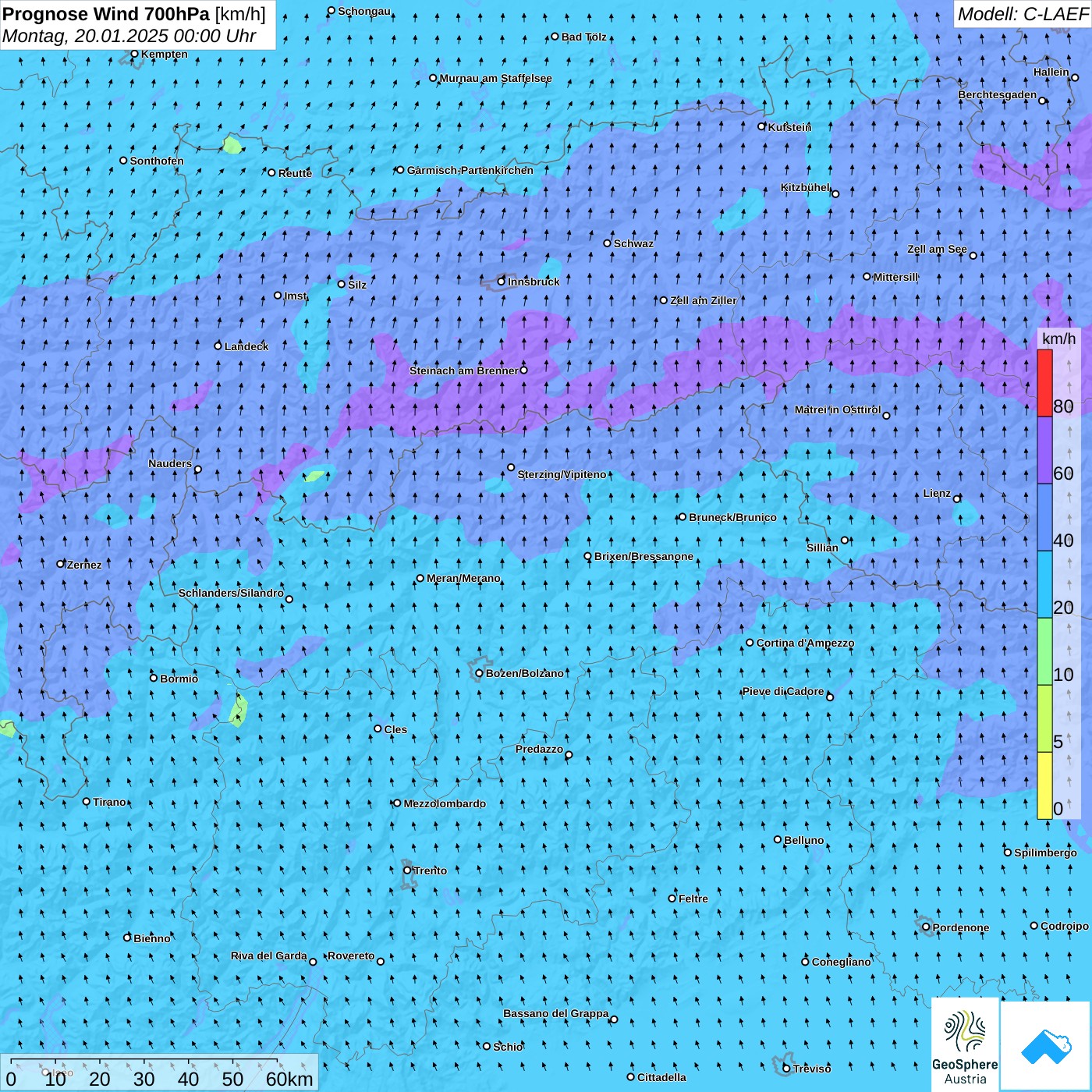Click the 'Murnau am Staffelsee' label
Screen dimensions: 1092x1092
coord(495,78)
